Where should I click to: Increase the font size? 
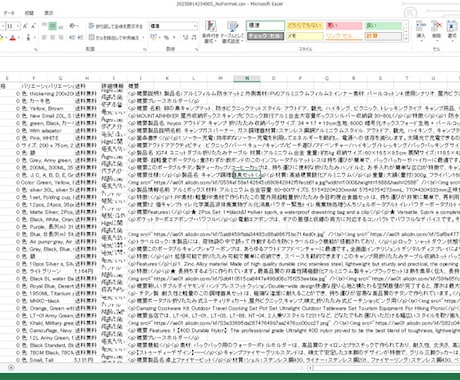point(26,26)
